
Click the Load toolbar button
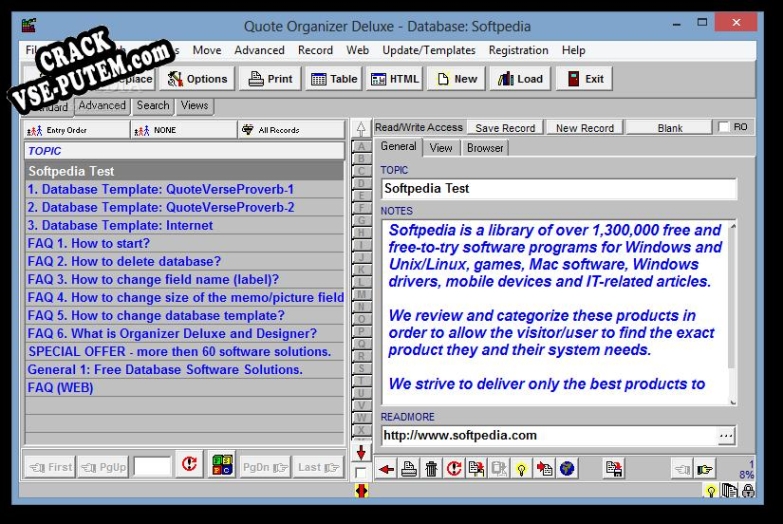pos(520,79)
